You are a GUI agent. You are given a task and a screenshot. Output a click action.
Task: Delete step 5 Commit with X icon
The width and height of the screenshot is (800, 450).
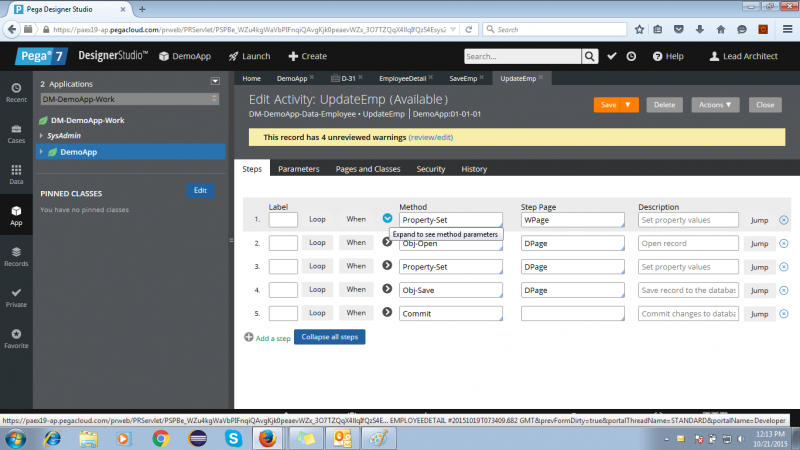(x=784, y=314)
